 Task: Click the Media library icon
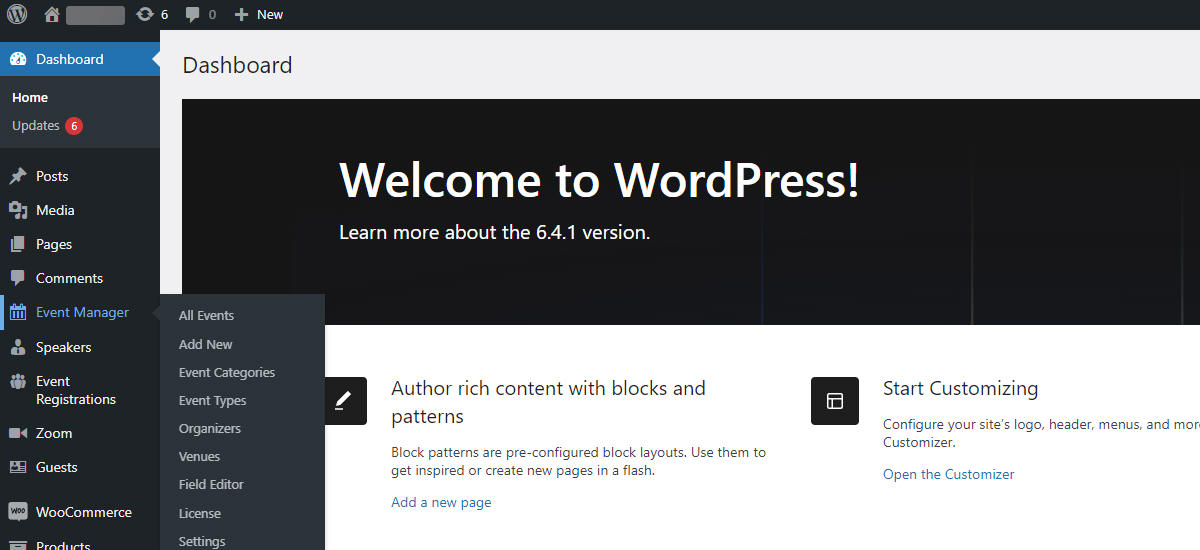pyautogui.click(x=18, y=210)
